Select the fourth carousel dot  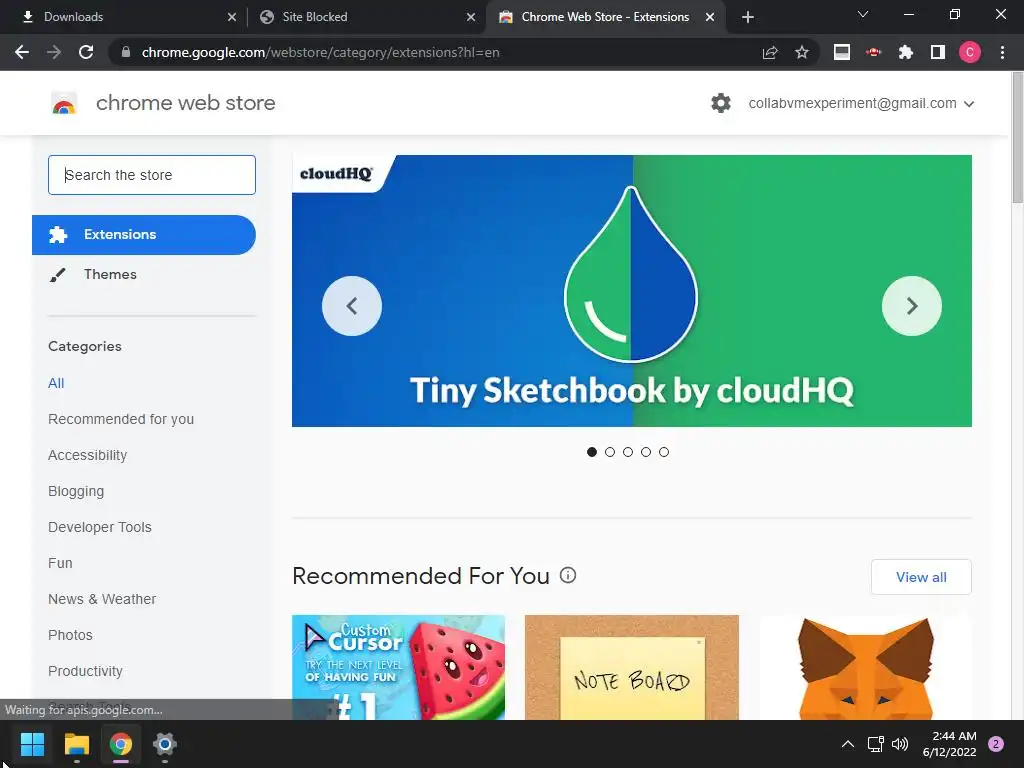pos(646,452)
